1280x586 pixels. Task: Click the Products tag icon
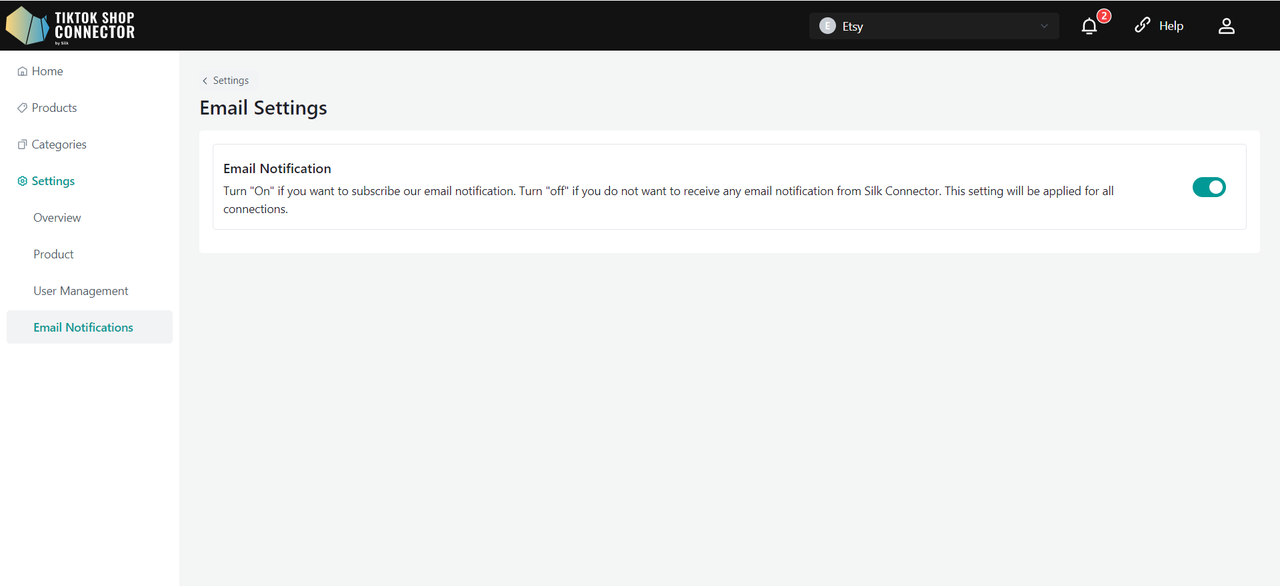click(22, 108)
